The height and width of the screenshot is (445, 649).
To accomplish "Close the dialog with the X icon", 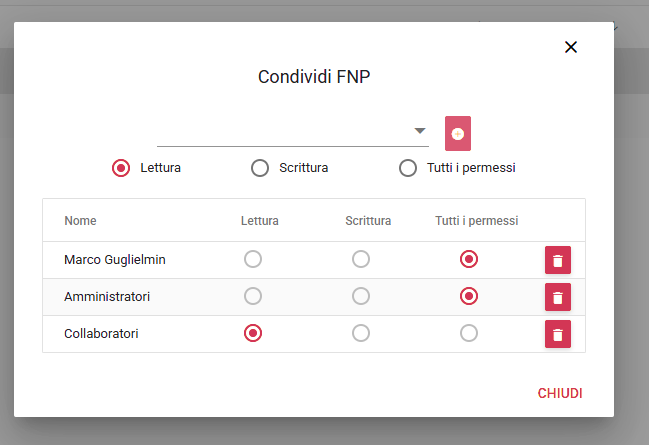I will click(x=571, y=47).
